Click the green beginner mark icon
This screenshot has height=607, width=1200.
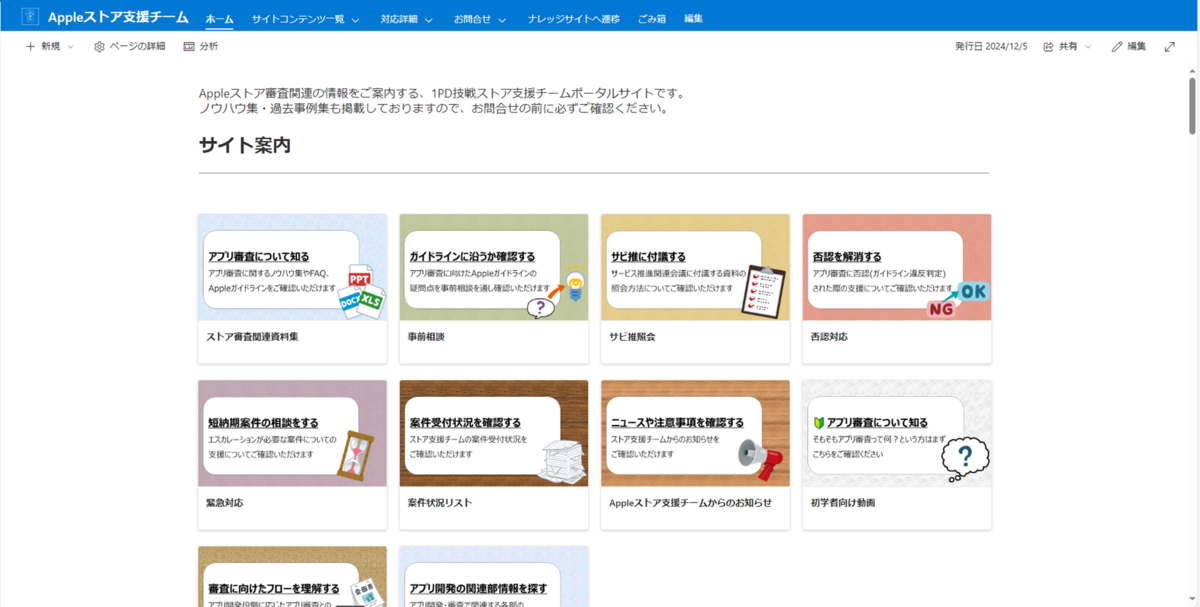[x=819, y=423]
